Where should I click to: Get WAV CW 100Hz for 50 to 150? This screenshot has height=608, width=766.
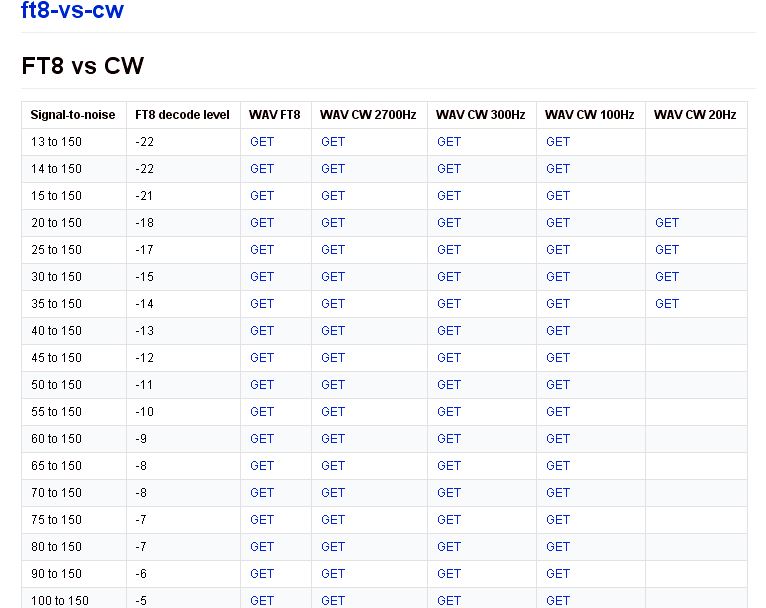[x=557, y=385]
